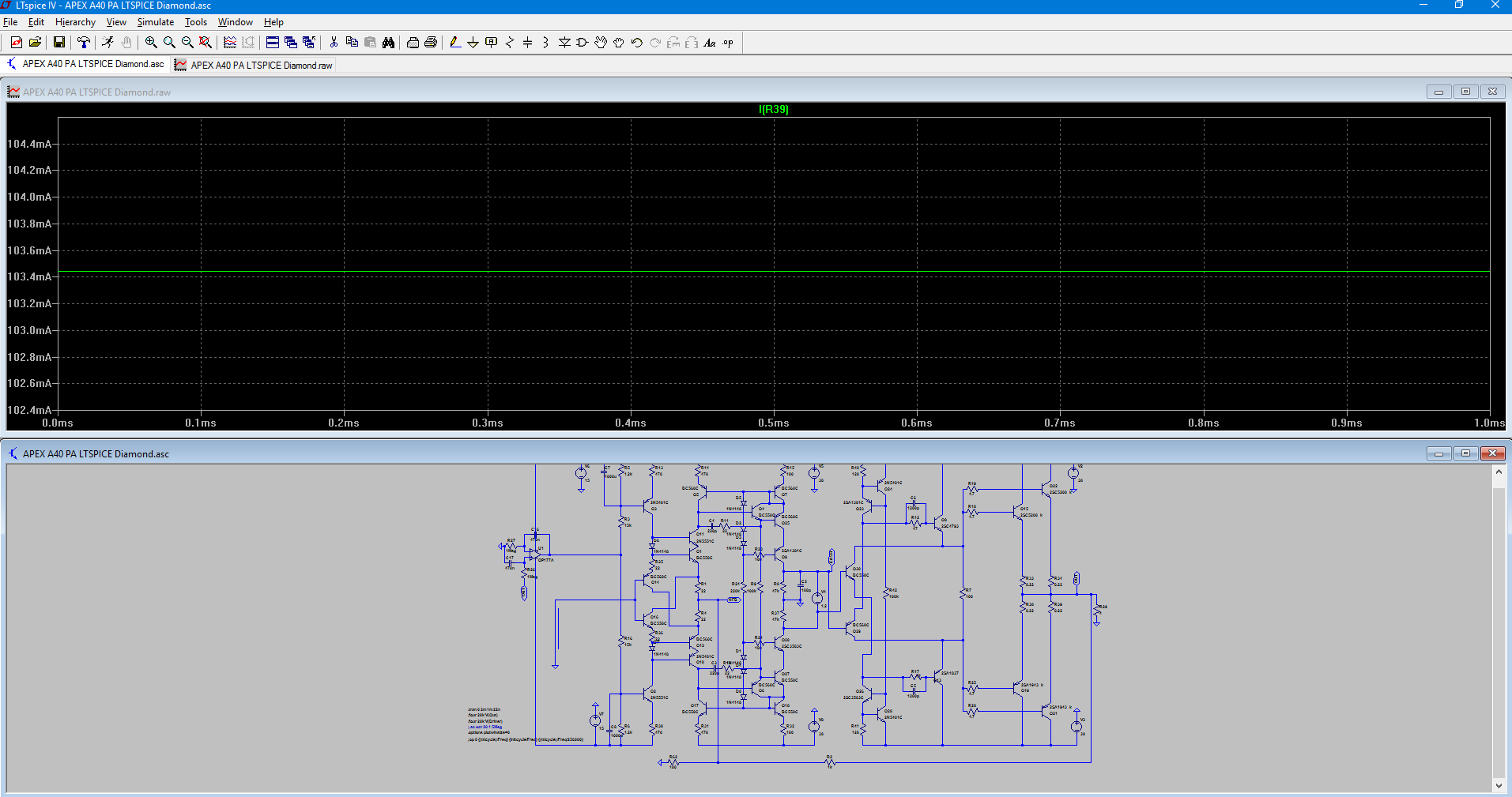Screen dimensions: 1512x797
Task: Pick the Capacitor component tool
Action: (528, 43)
